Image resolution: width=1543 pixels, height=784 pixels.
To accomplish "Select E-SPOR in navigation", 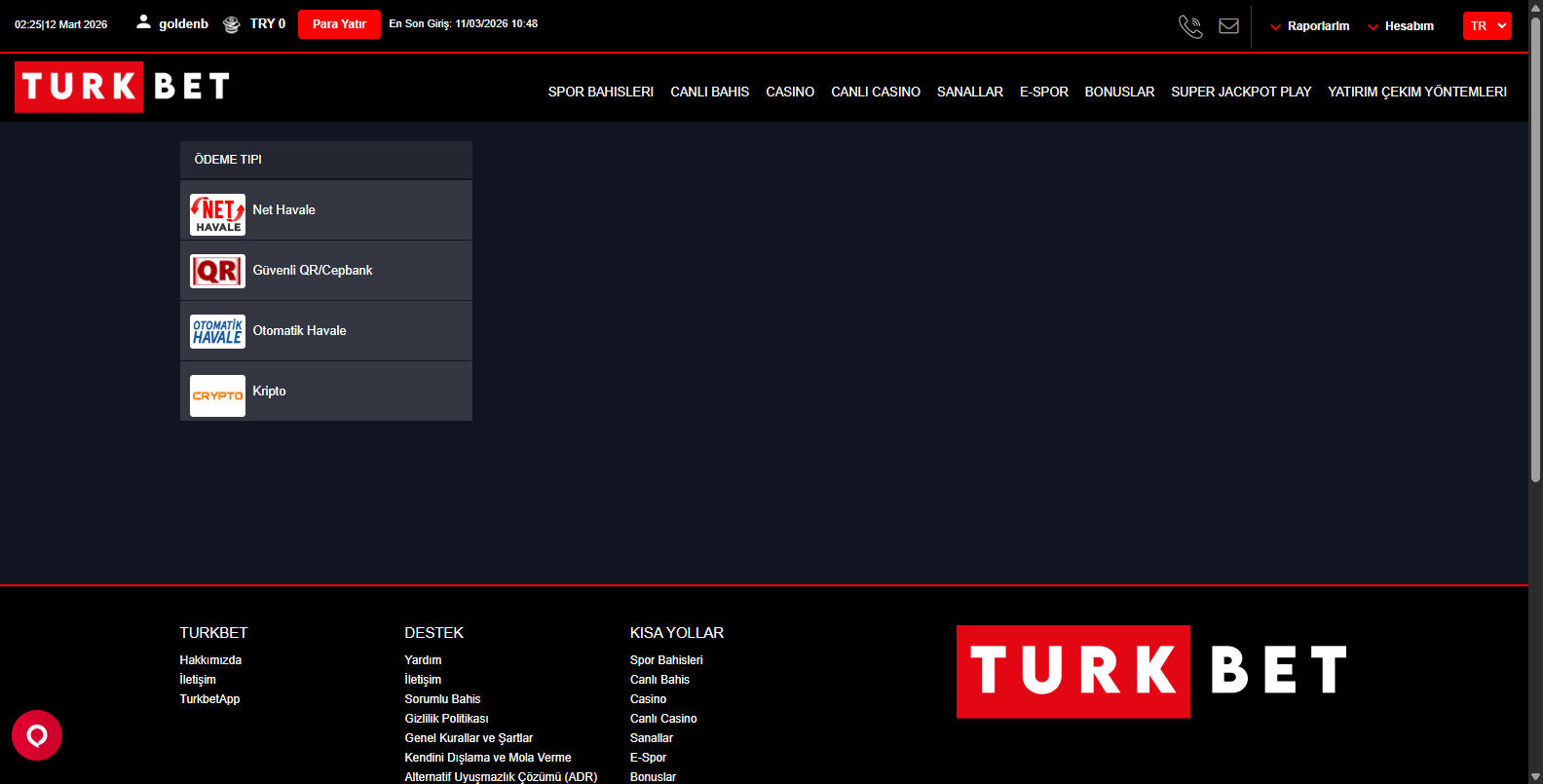I will tap(1044, 92).
